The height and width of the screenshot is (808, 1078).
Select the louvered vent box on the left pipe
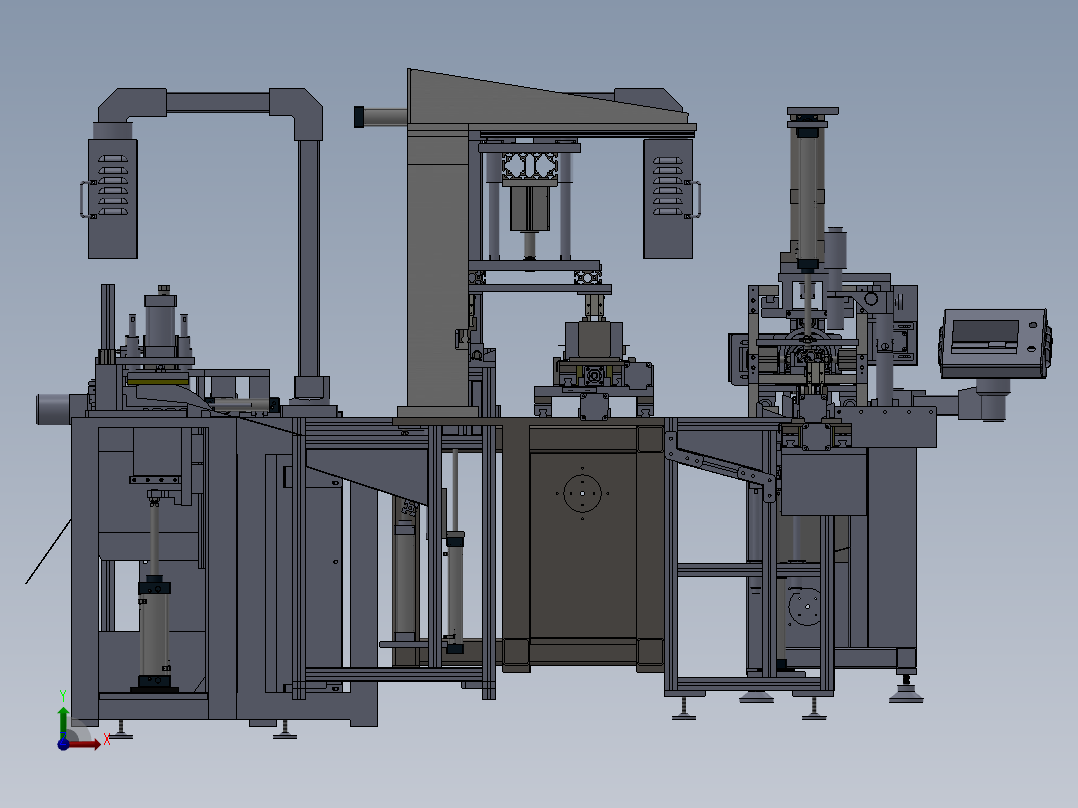(112, 199)
